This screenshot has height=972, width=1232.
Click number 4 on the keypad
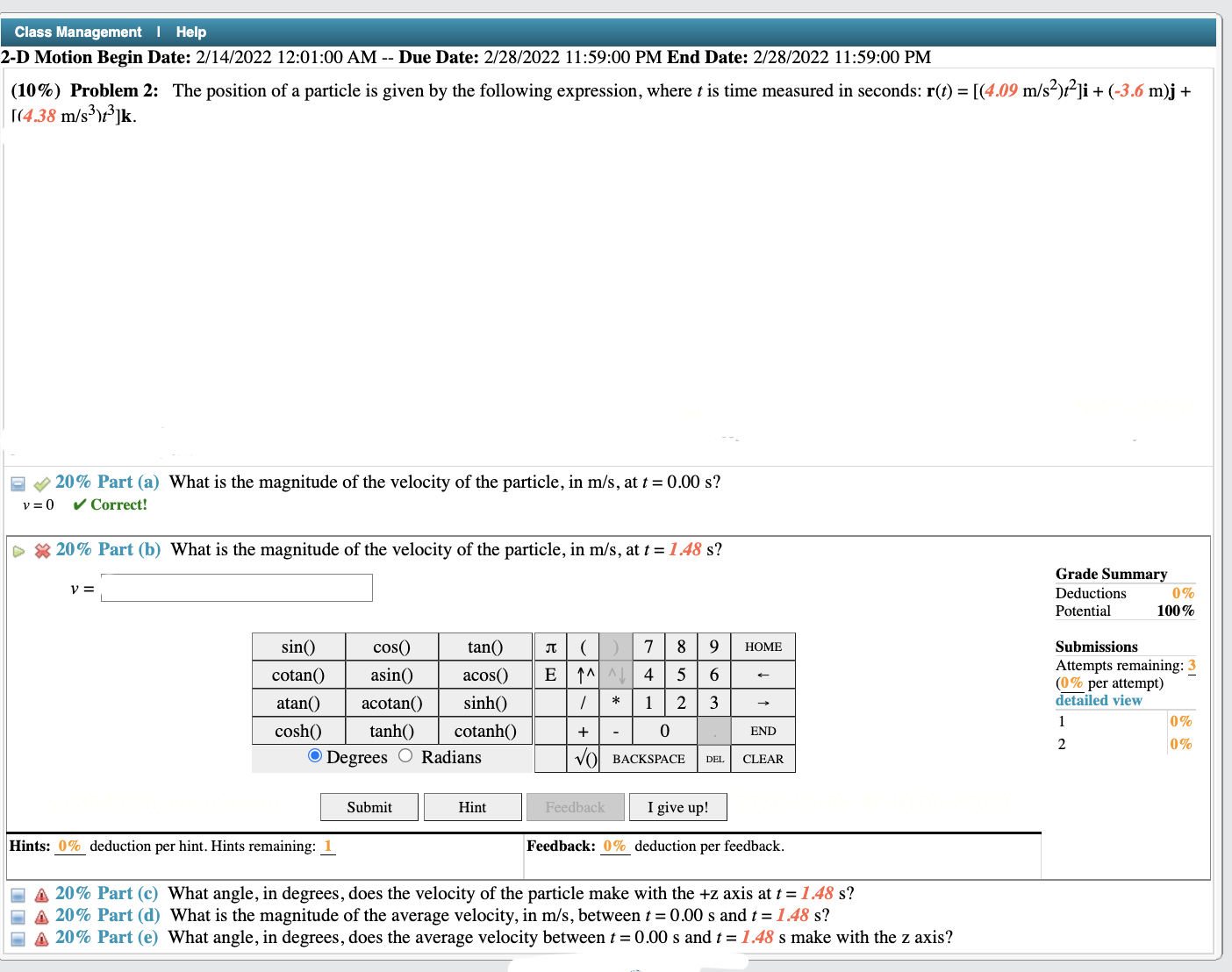648,675
